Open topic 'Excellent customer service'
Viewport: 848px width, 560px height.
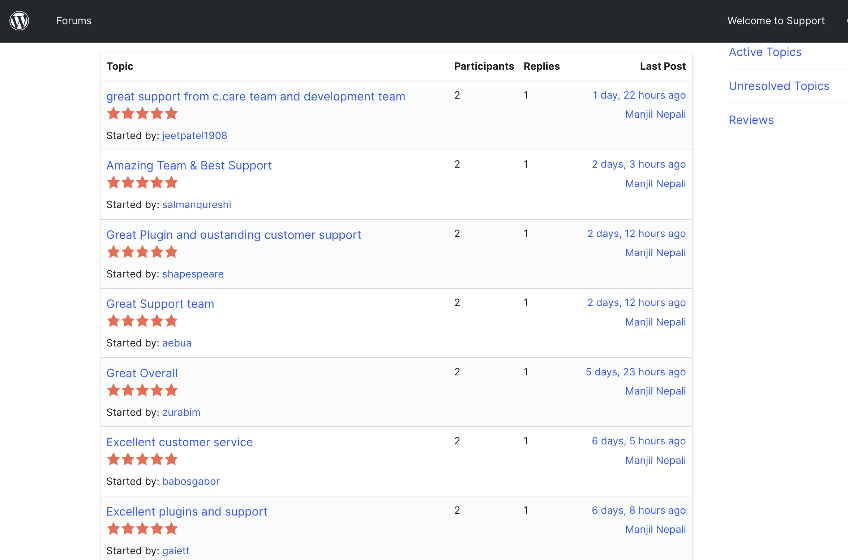pos(180,442)
